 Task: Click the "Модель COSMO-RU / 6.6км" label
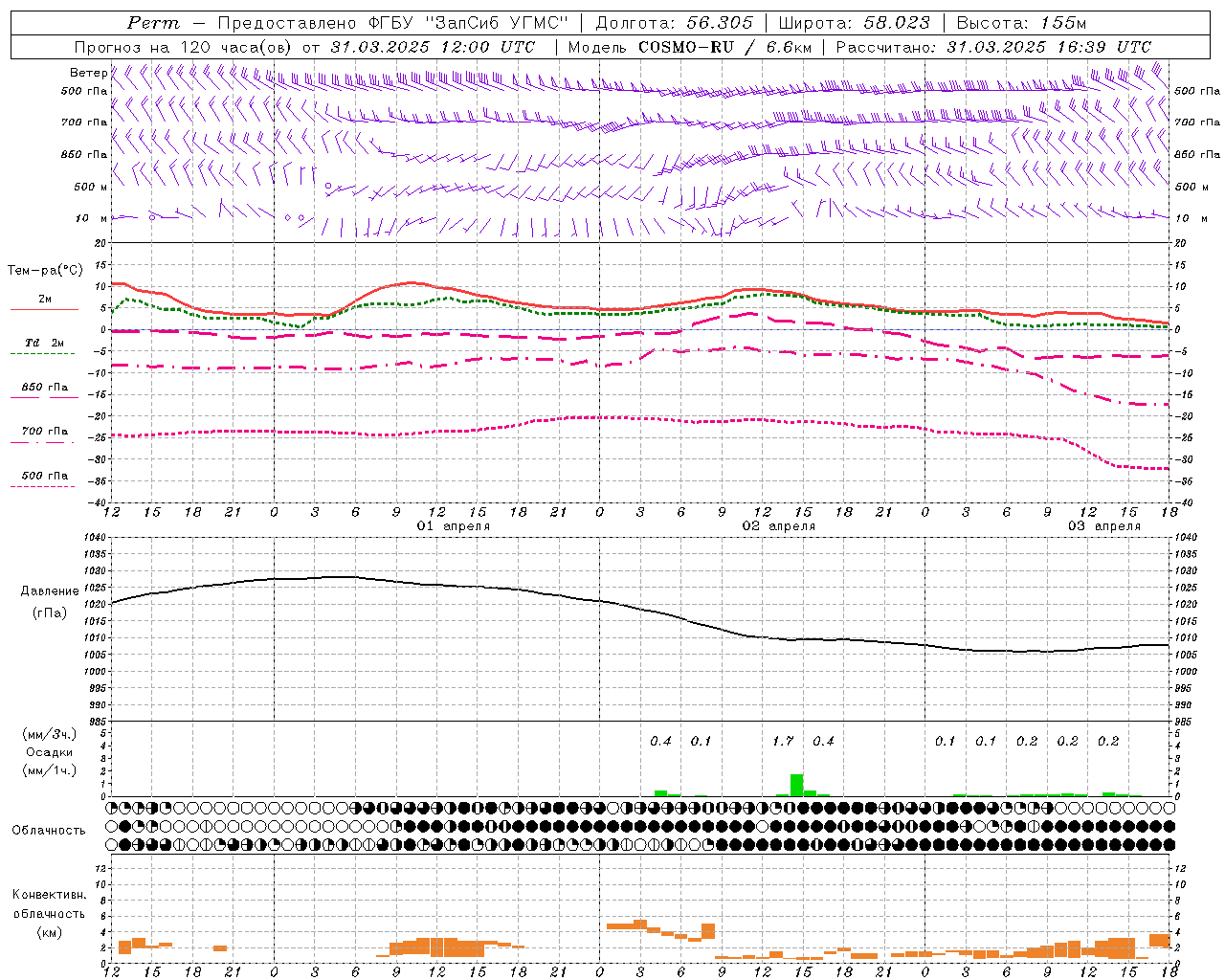689,47
